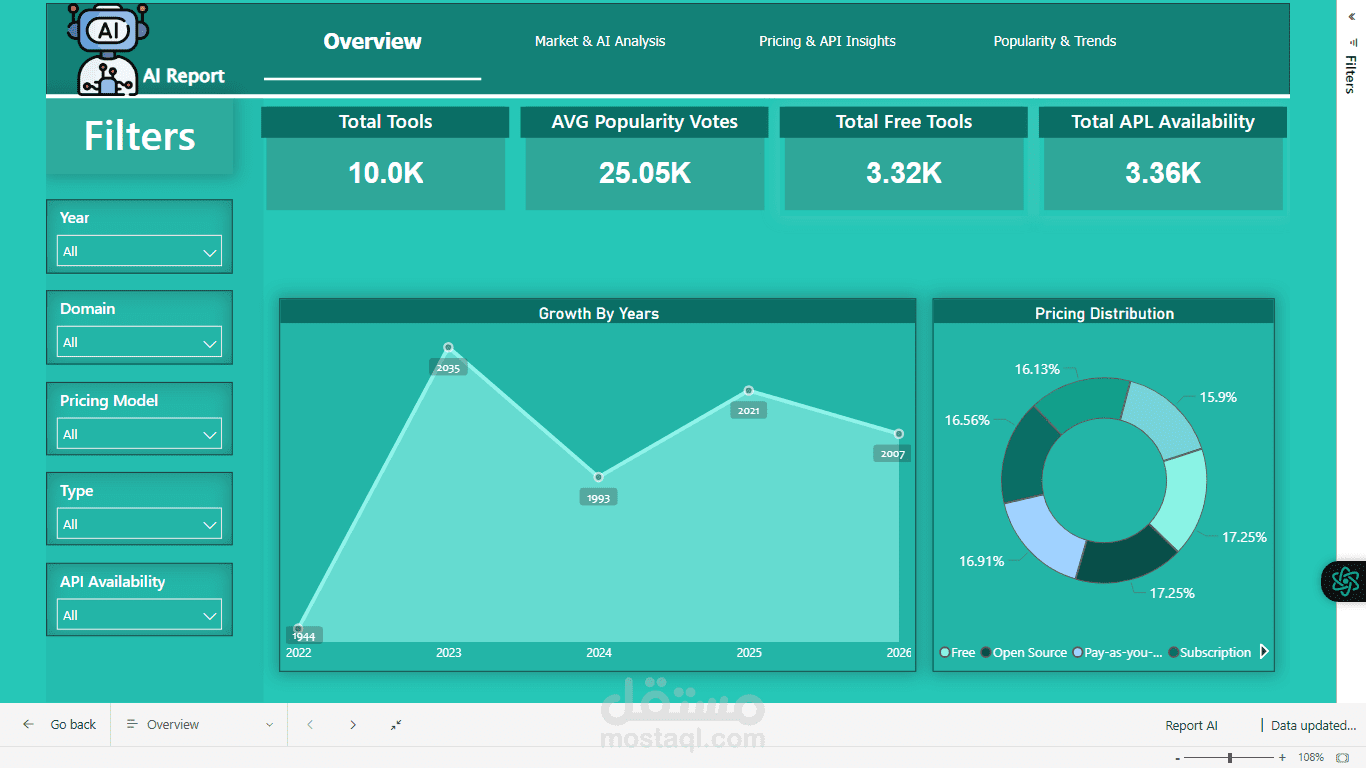Click the back arrow next to Go back
The height and width of the screenshot is (768, 1366).
tap(27, 724)
